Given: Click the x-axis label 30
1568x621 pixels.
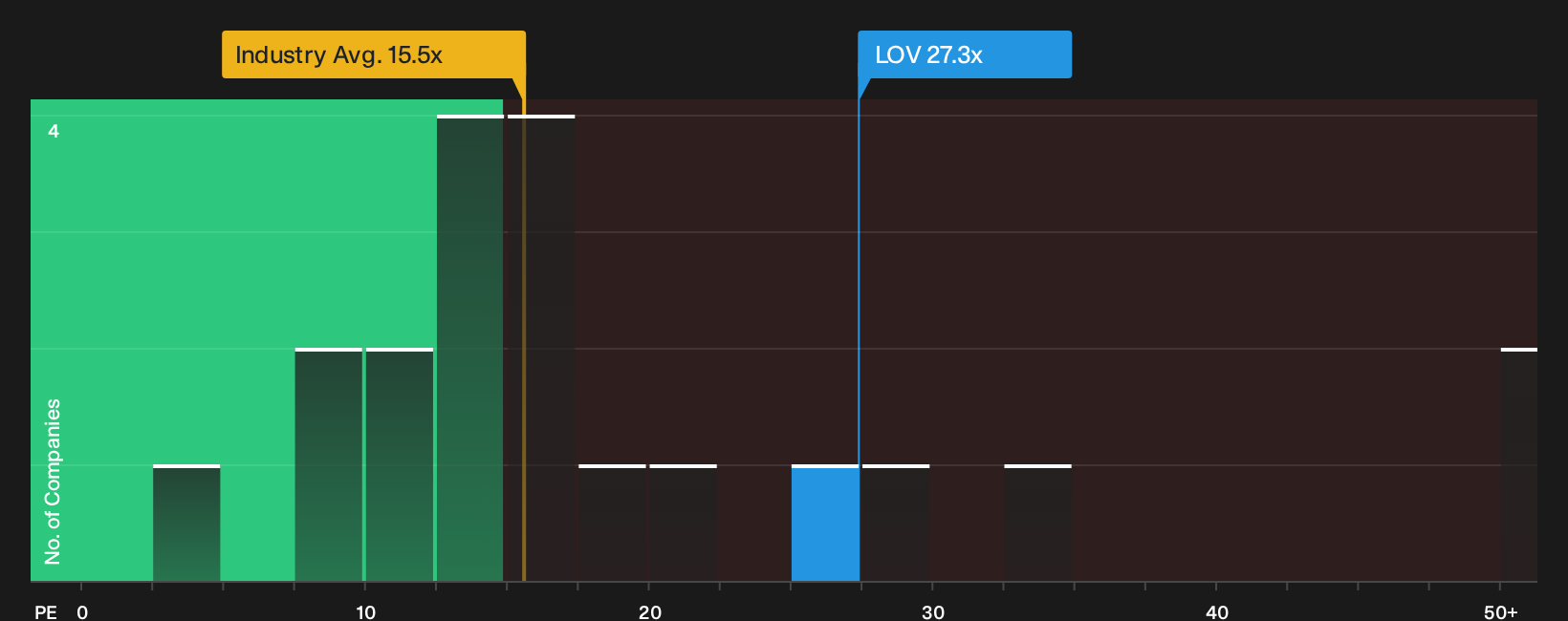Looking at the screenshot, I should [933, 611].
